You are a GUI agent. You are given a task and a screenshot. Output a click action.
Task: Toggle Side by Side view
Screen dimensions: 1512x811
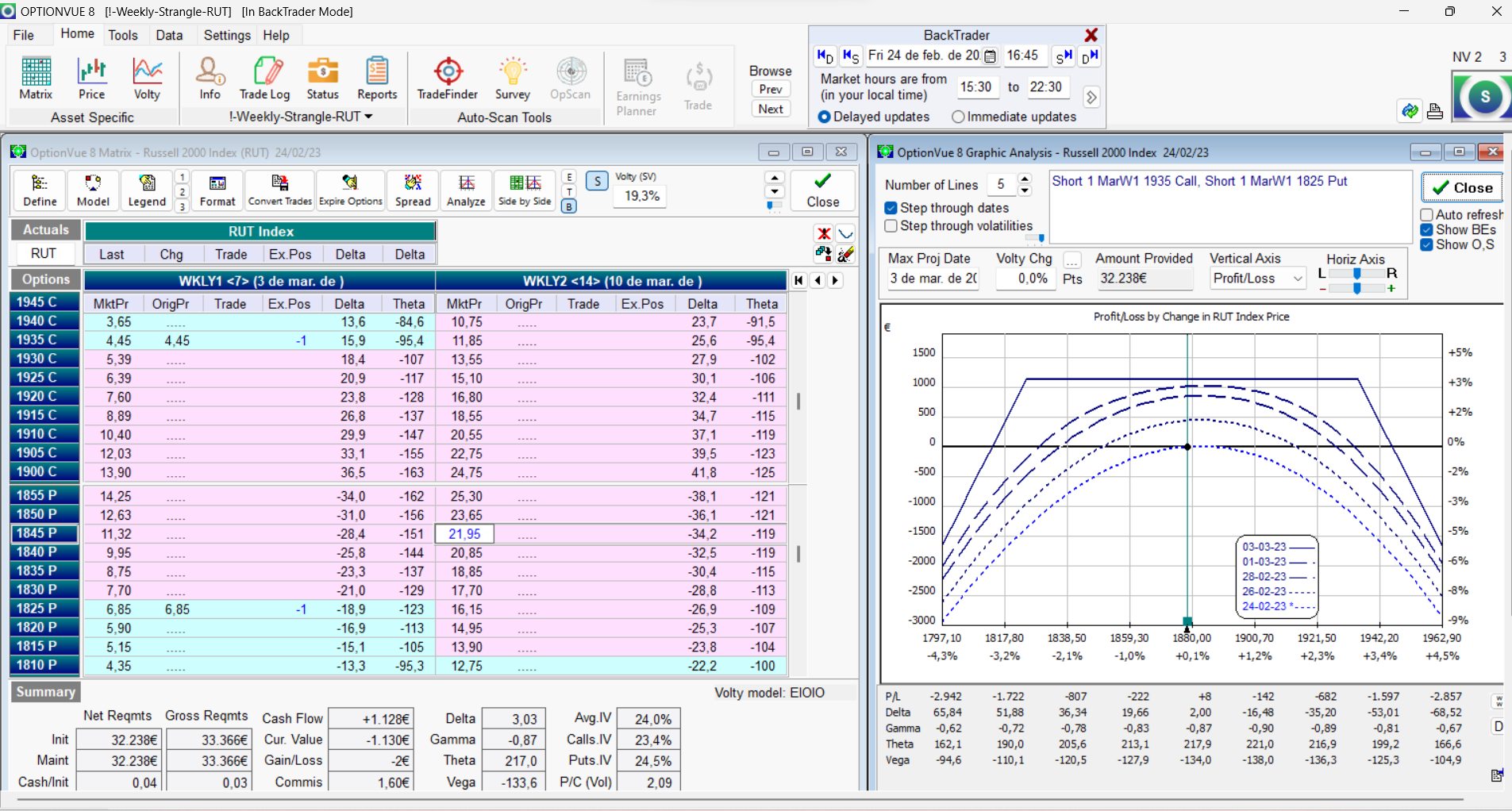point(525,191)
